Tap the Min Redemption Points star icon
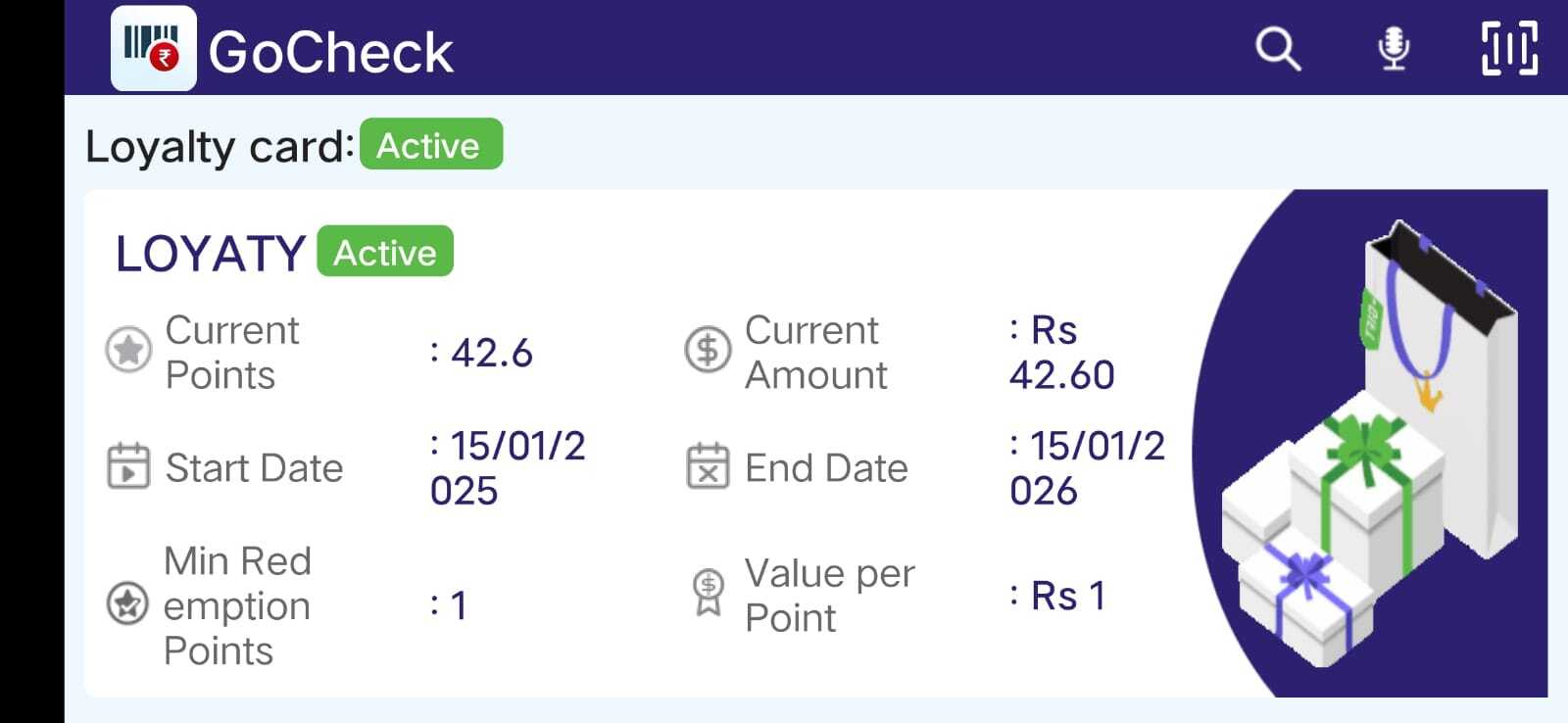The width and height of the screenshot is (1568, 723). point(127,603)
